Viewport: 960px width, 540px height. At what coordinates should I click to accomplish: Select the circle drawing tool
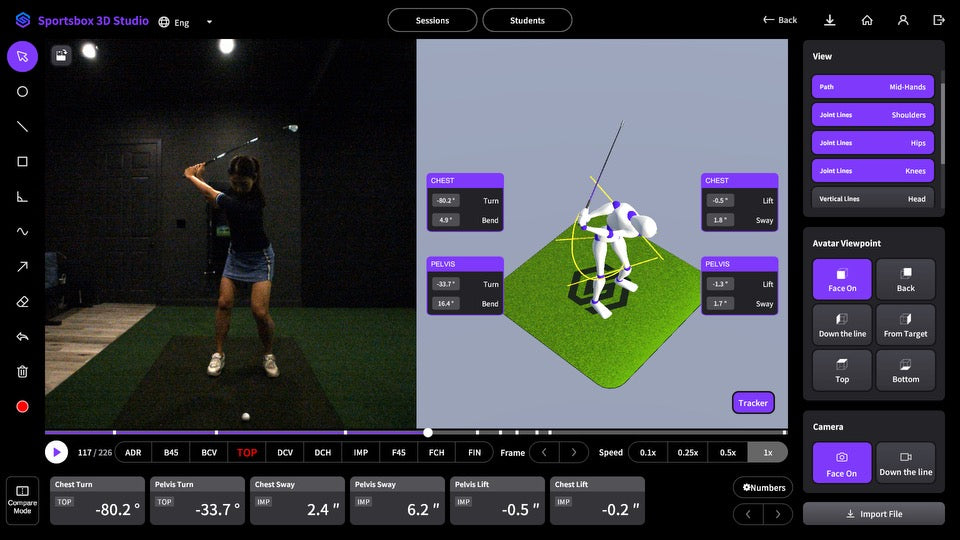22,92
